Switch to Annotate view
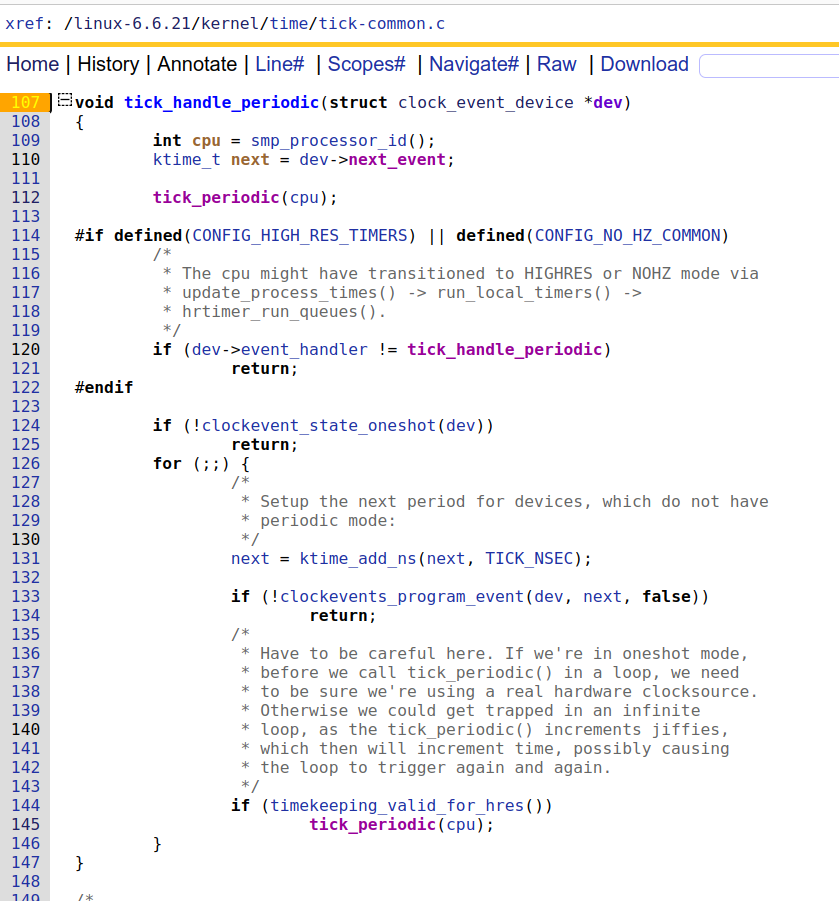The width and height of the screenshot is (839, 901). [x=197, y=64]
